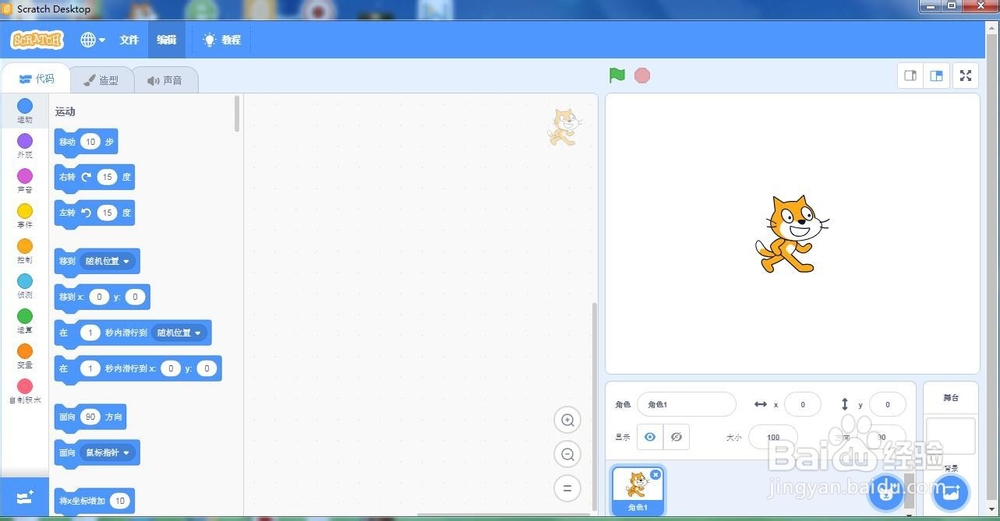Click the sprite name field 角色1
1000x521 pixels.
pyautogui.click(x=686, y=404)
